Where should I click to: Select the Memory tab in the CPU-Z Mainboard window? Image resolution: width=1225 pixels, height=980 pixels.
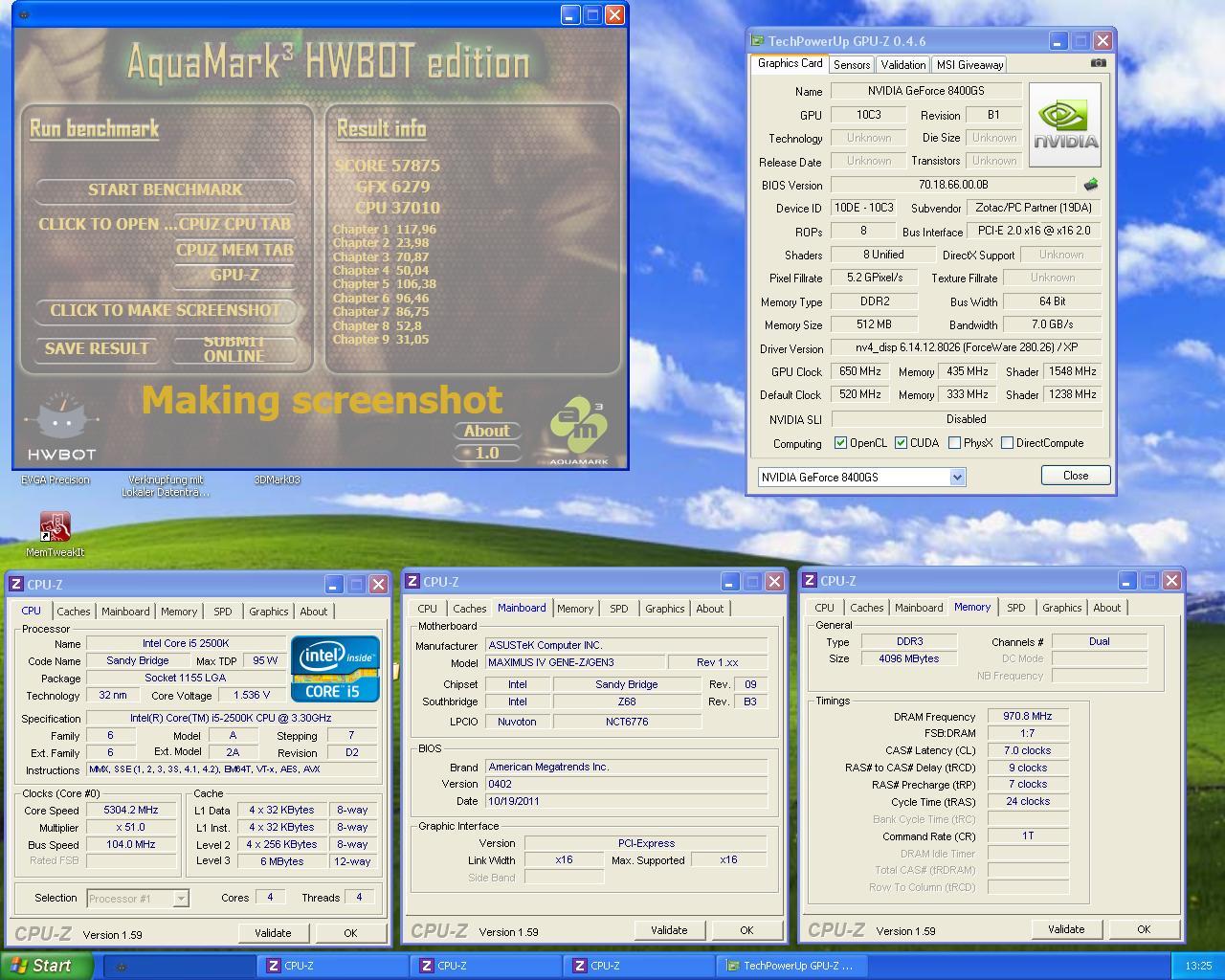574,609
